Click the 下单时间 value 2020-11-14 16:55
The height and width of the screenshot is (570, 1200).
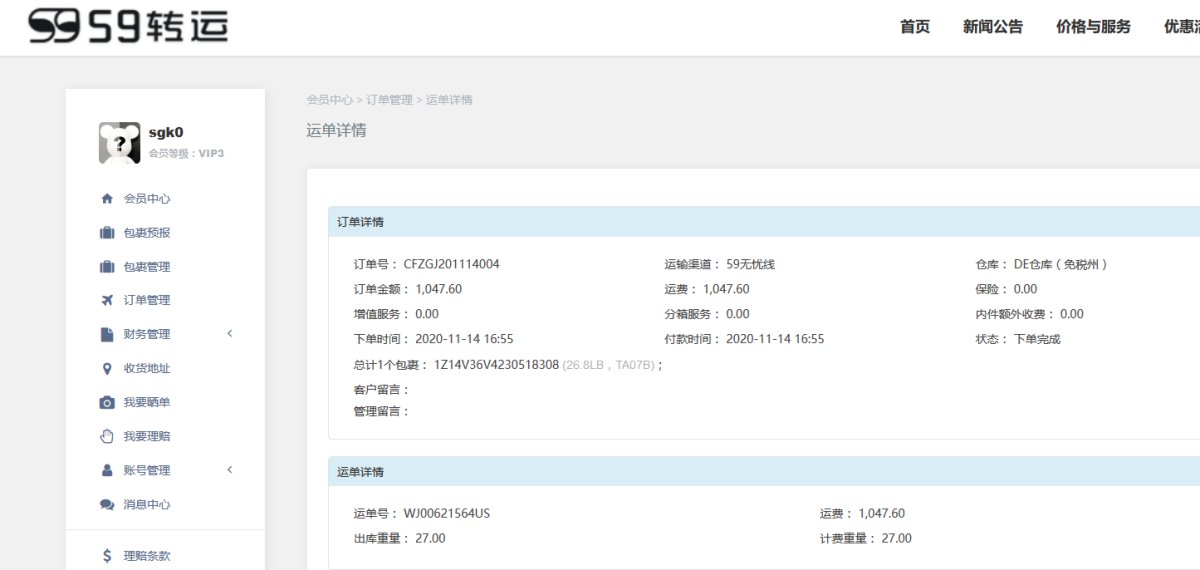click(x=464, y=339)
